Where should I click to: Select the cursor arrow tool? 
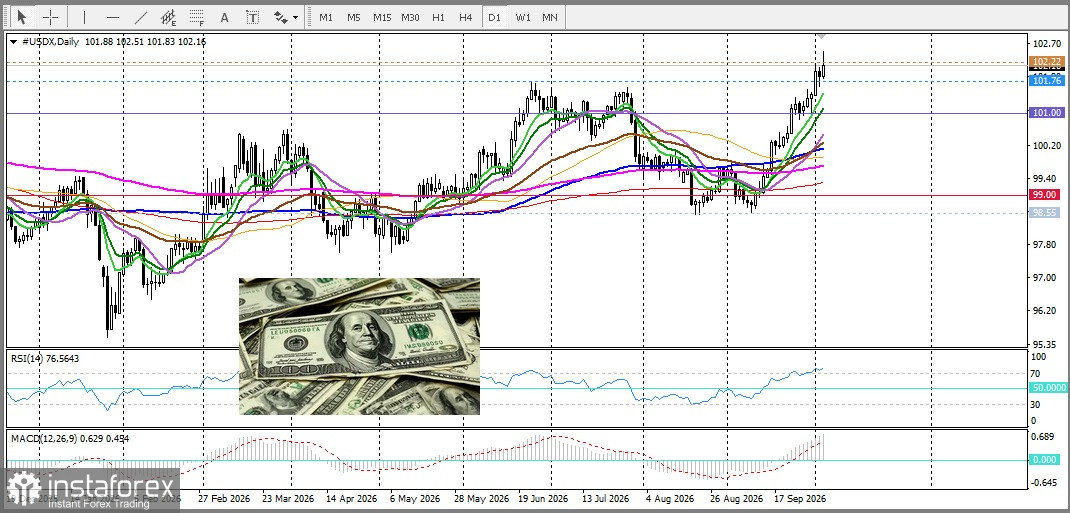coord(23,17)
